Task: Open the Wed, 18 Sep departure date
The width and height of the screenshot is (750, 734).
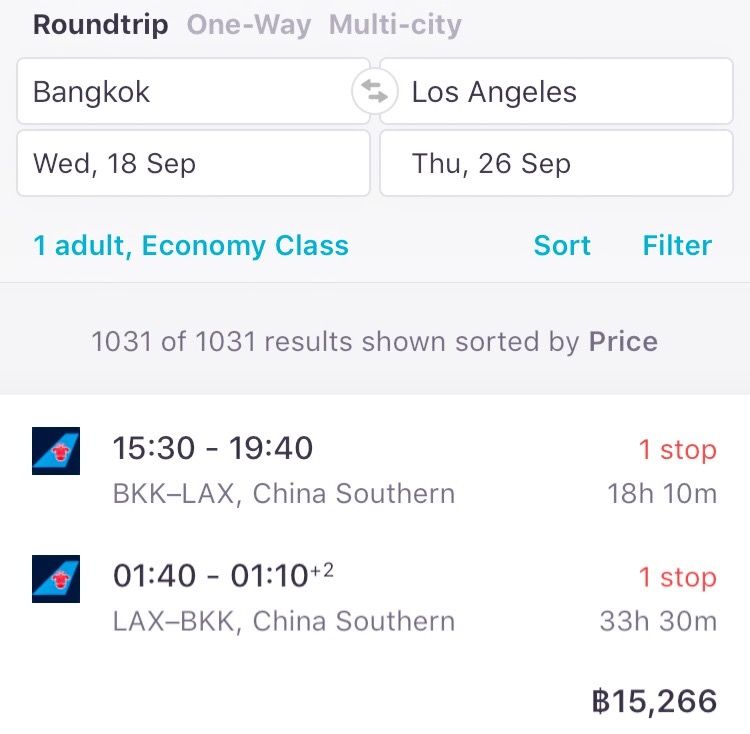Action: click(x=192, y=164)
